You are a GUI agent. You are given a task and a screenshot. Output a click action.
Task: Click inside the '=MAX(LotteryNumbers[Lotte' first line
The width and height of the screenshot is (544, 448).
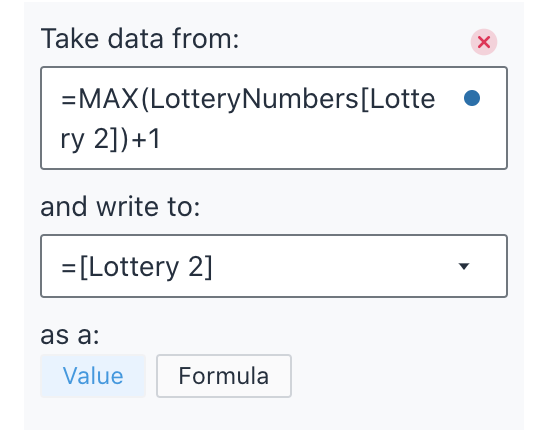tap(248, 100)
